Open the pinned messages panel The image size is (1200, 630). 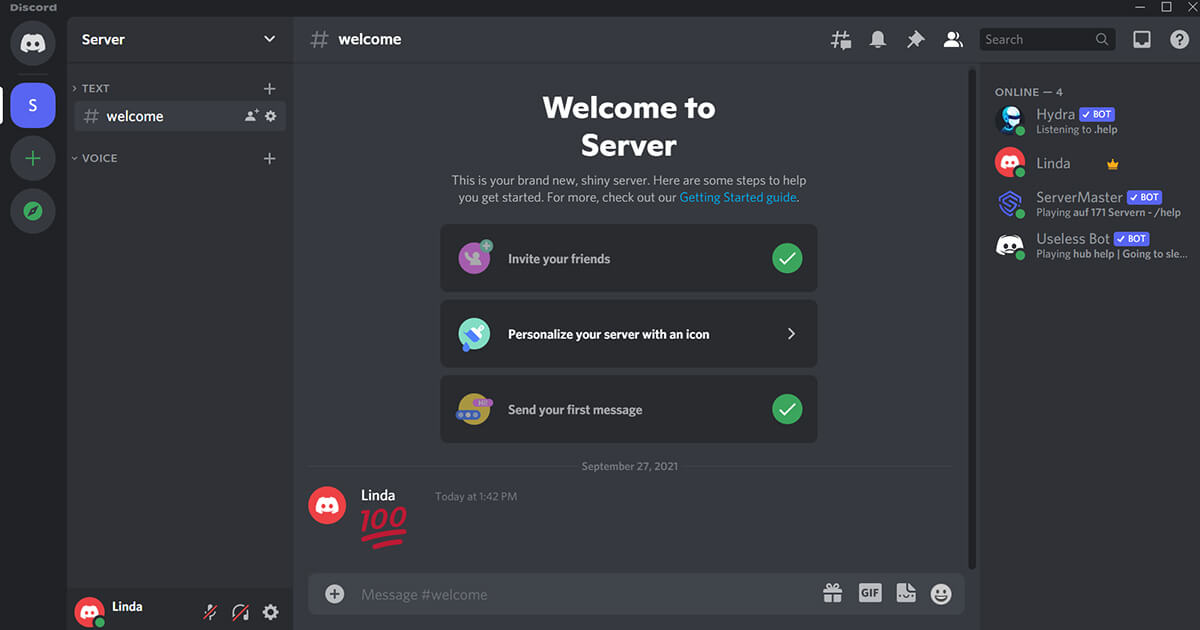pos(915,39)
